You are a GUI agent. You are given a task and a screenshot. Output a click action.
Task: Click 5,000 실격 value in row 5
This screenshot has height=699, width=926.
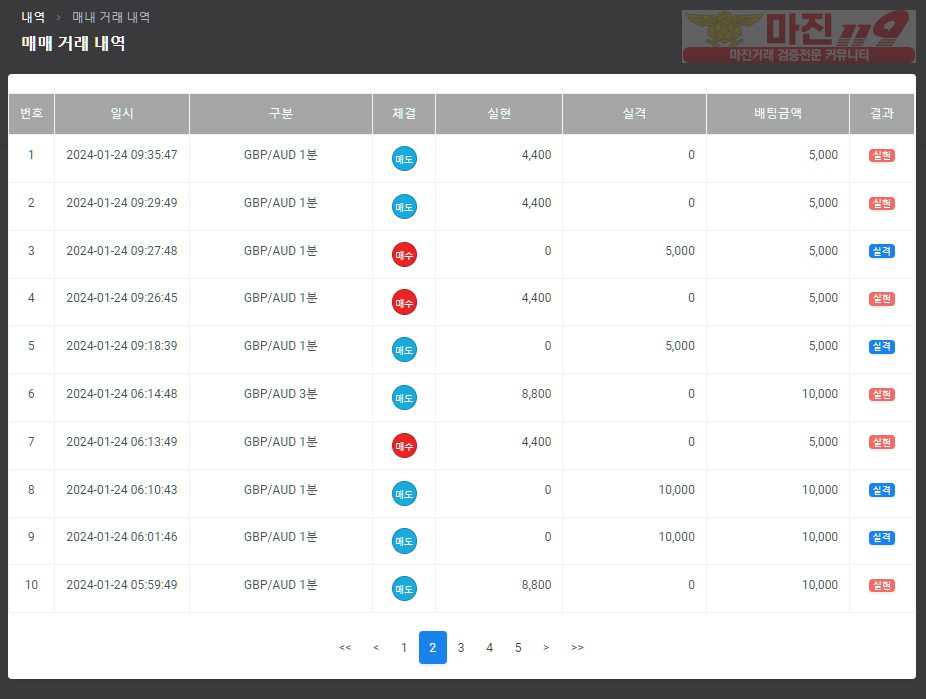pyautogui.click(x=680, y=346)
